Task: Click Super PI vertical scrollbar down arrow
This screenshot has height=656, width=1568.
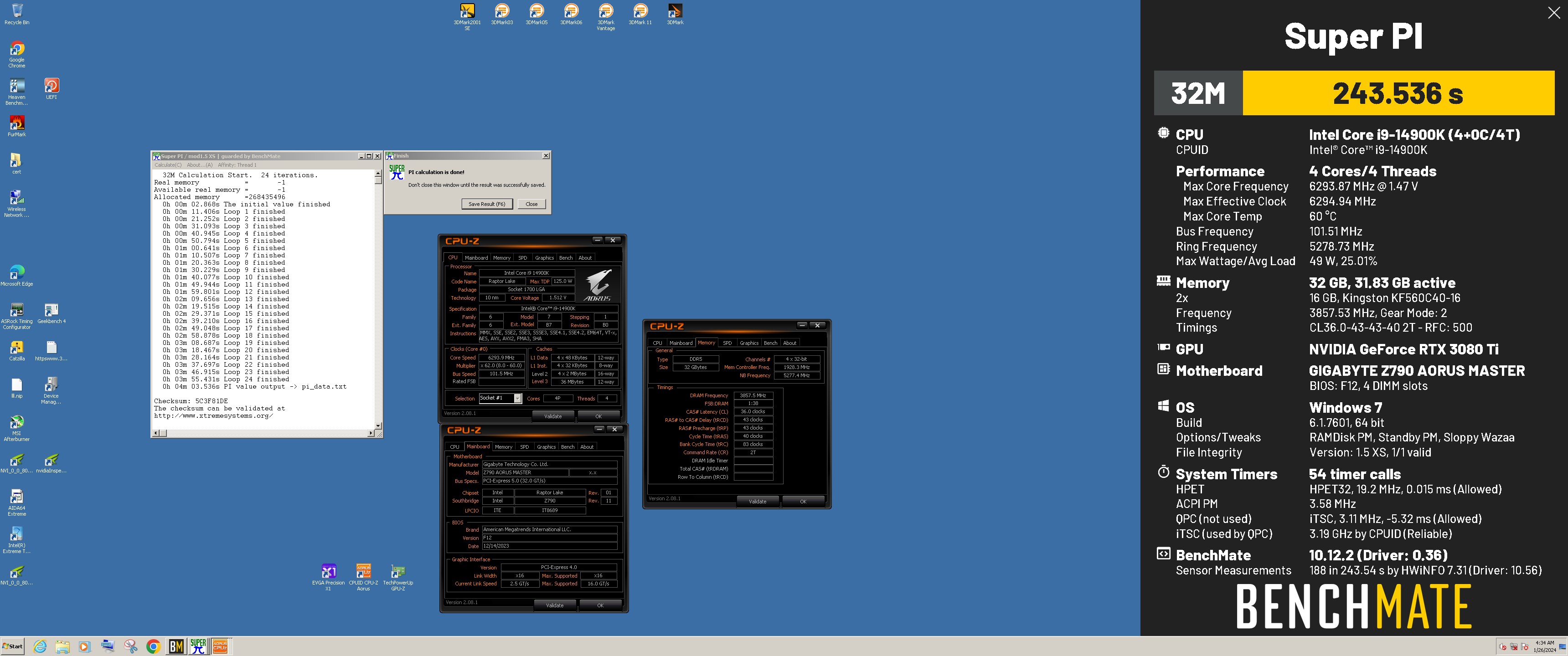Action: [378, 425]
